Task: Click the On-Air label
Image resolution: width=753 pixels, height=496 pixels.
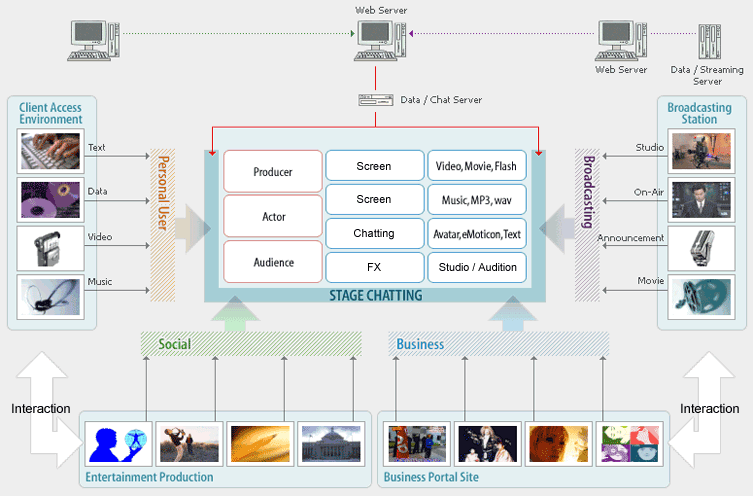Action: point(649,192)
